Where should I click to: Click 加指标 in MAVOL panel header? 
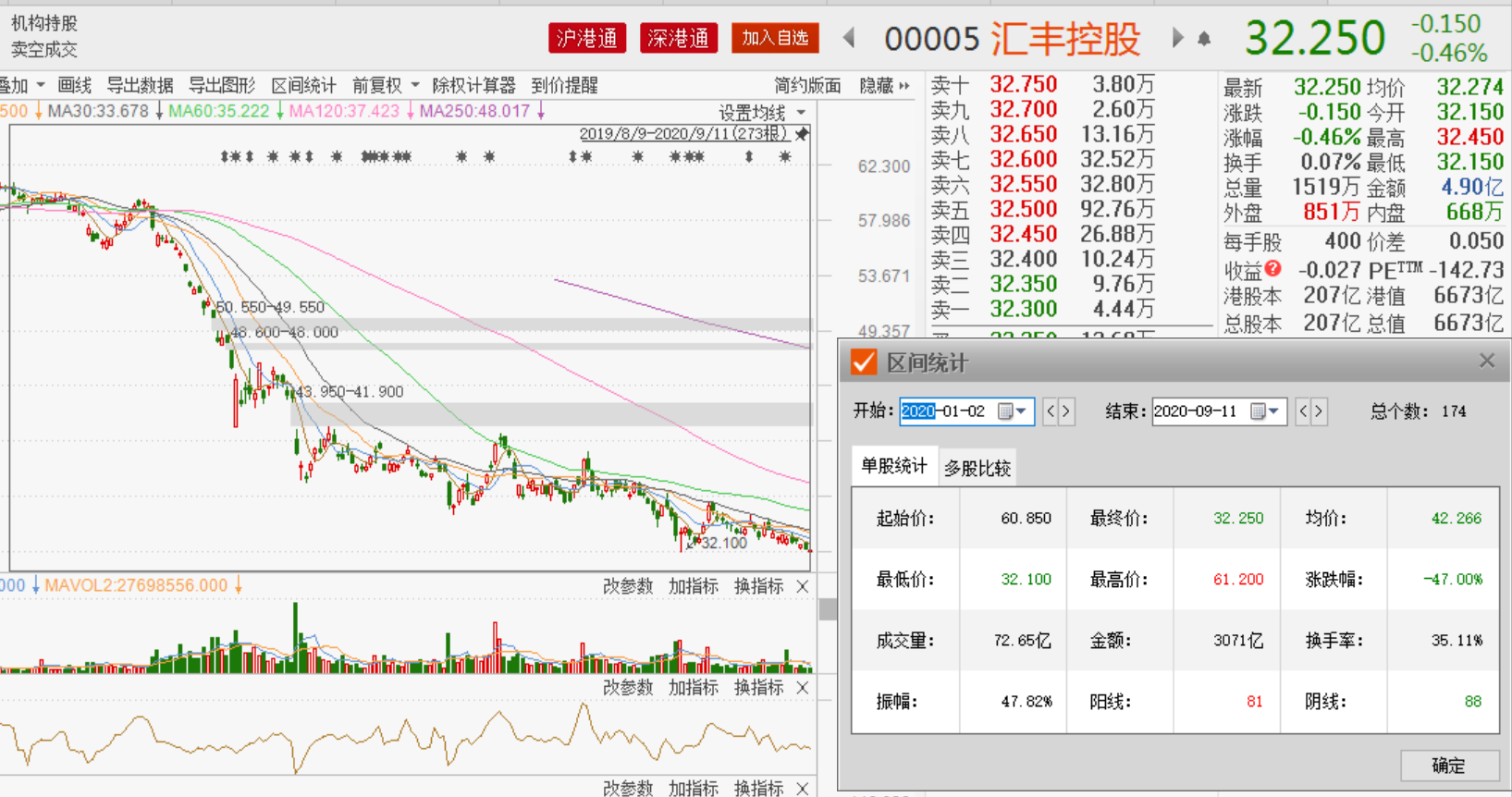pyautogui.click(x=694, y=586)
